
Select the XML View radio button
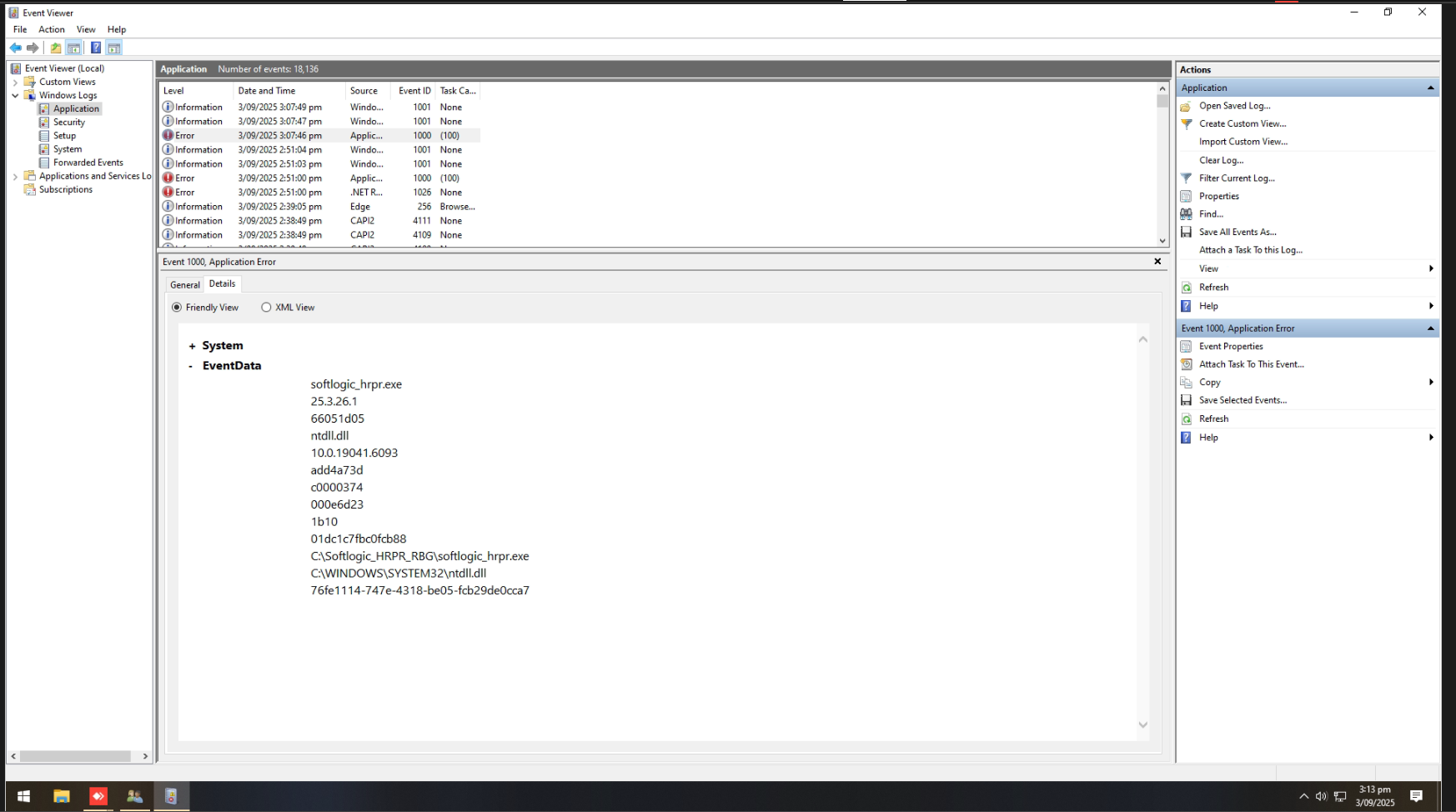pos(266,308)
